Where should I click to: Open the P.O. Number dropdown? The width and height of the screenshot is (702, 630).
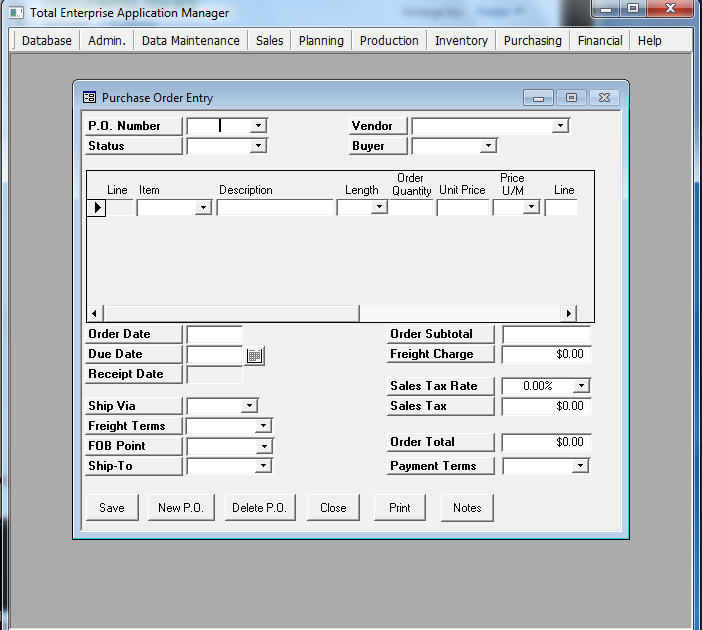[x=258, y=126]
